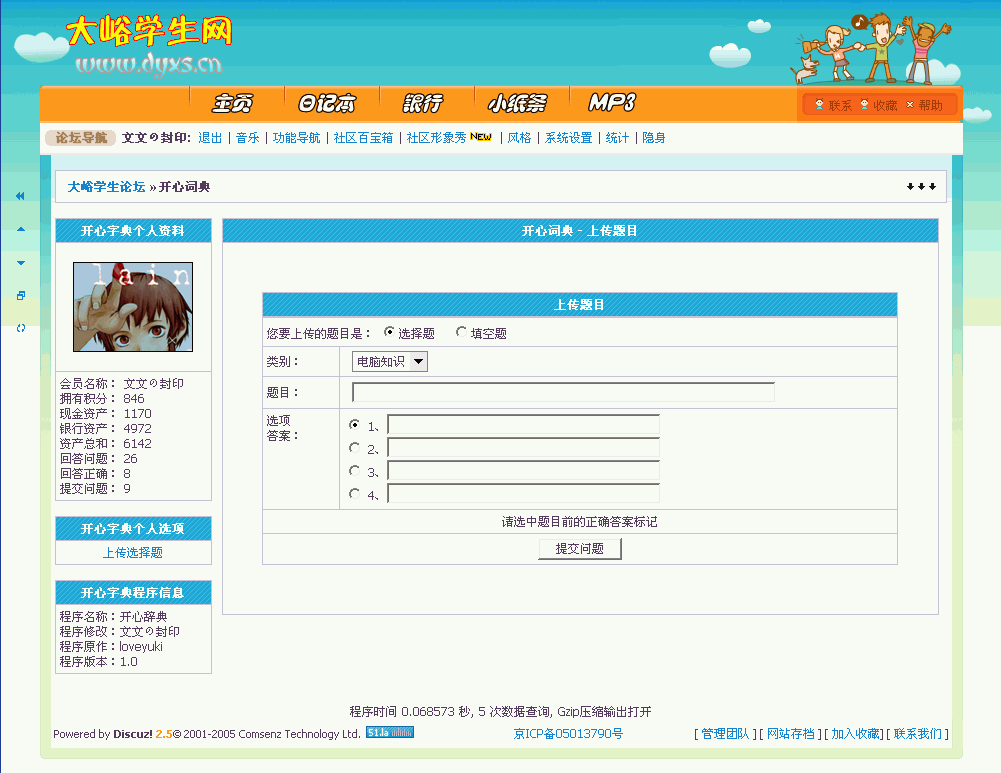Click the 大峪学生网 site logo
This screenshot has width=1001, height=773.
coord(149,31)
